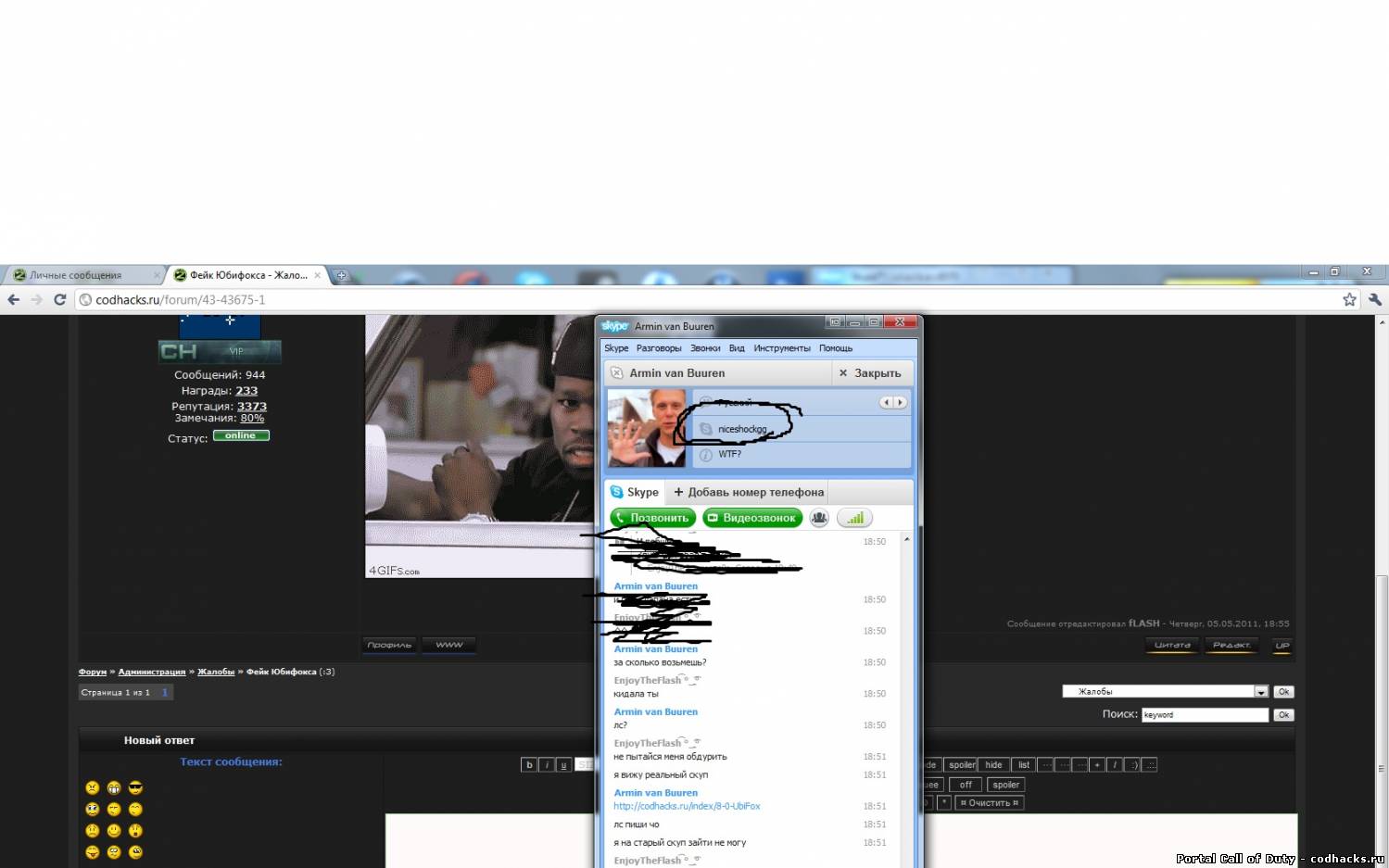
Task: Click the Поиск keyword input field
Action: tap(1205, 714)
